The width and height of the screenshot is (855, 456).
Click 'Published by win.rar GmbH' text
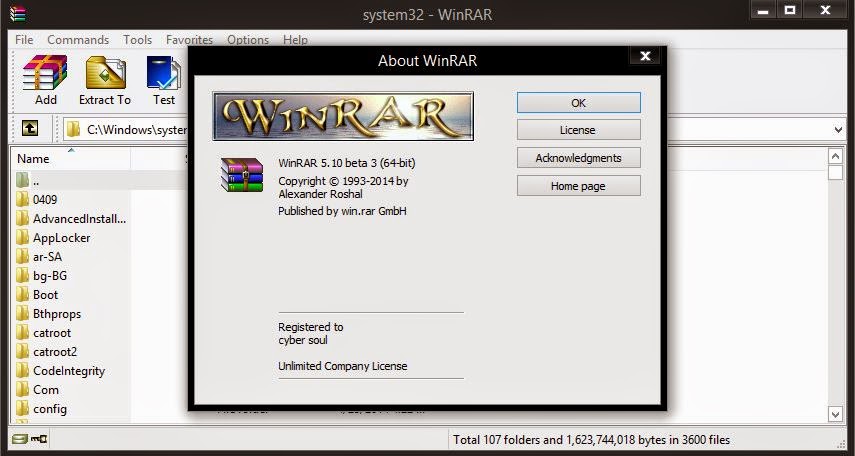click(x=342, y=211)
